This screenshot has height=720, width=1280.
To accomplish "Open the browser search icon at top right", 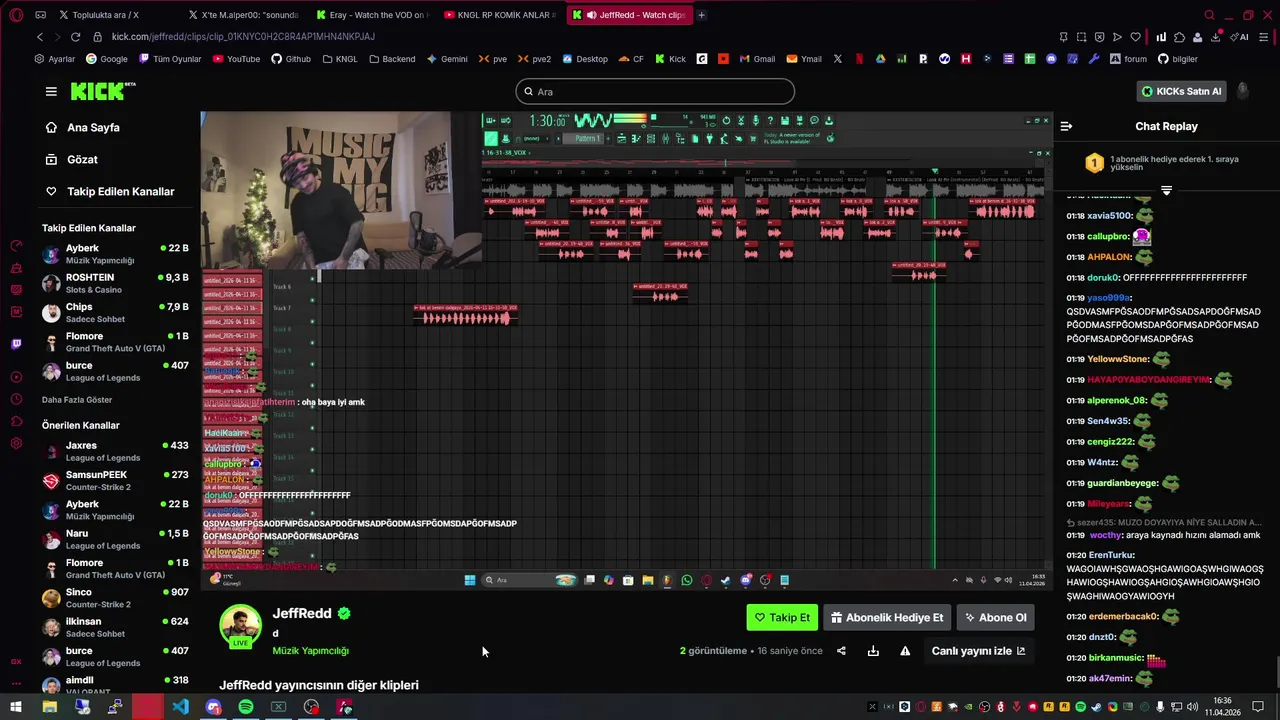I will click(x=1209, y=15).
